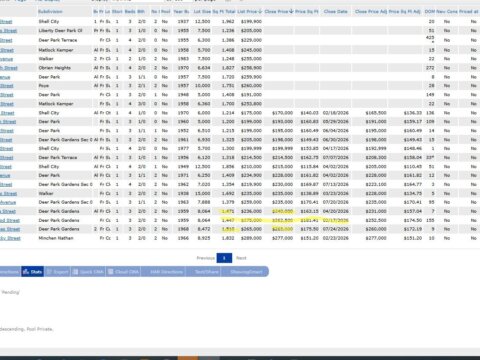Open the address link in Deer Park Terrace $229,000 row
This screenshot has width=480, height=360.
tap(6, 40)
